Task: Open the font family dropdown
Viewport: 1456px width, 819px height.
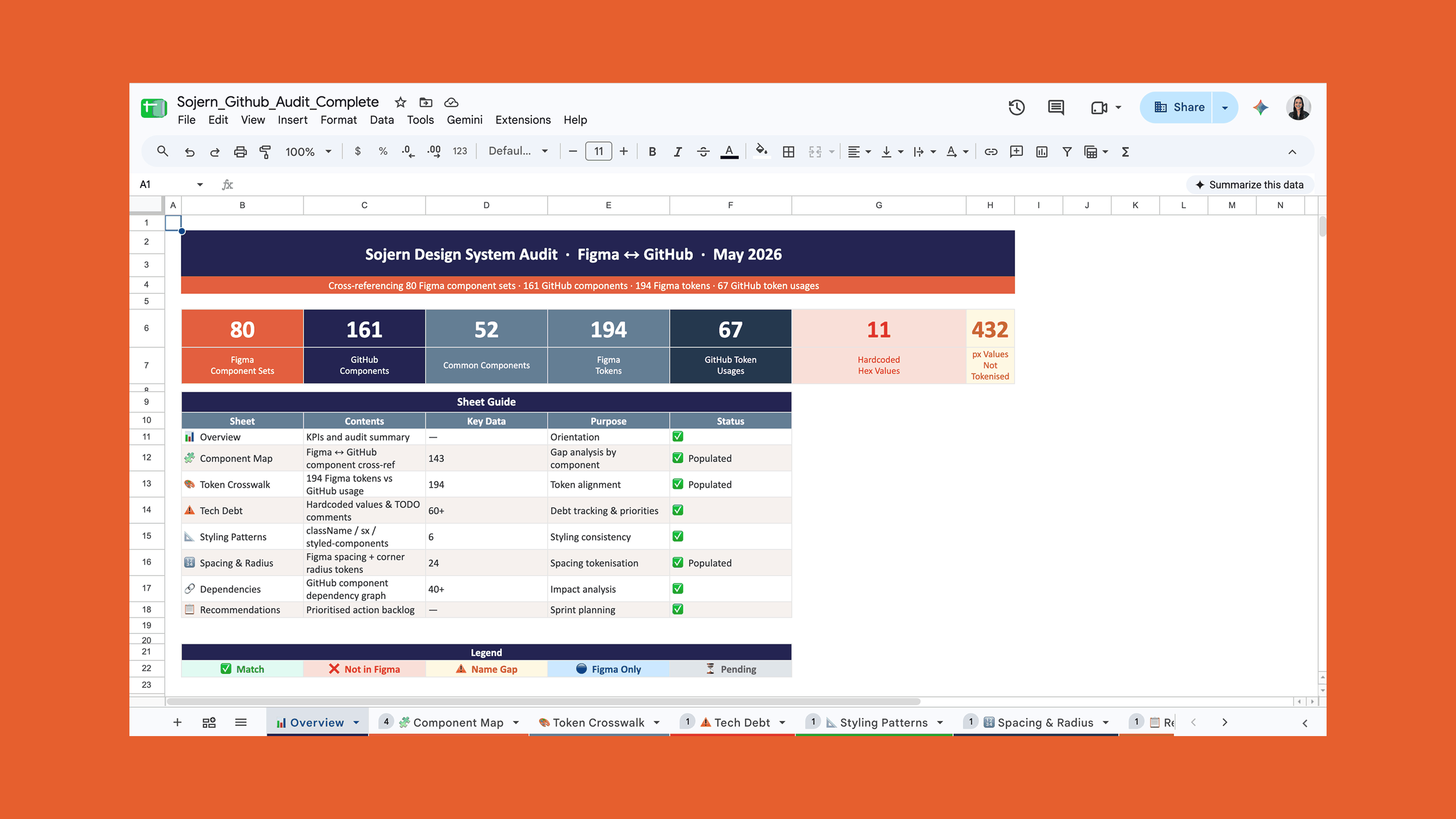Action: tap(518, 152)
